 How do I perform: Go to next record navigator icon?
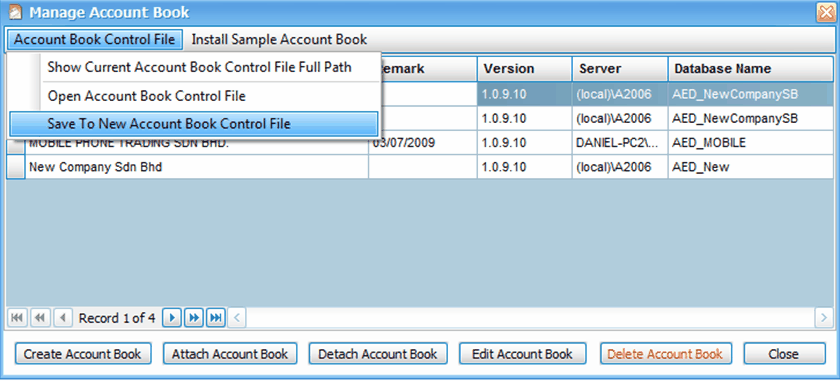(172, 318)
